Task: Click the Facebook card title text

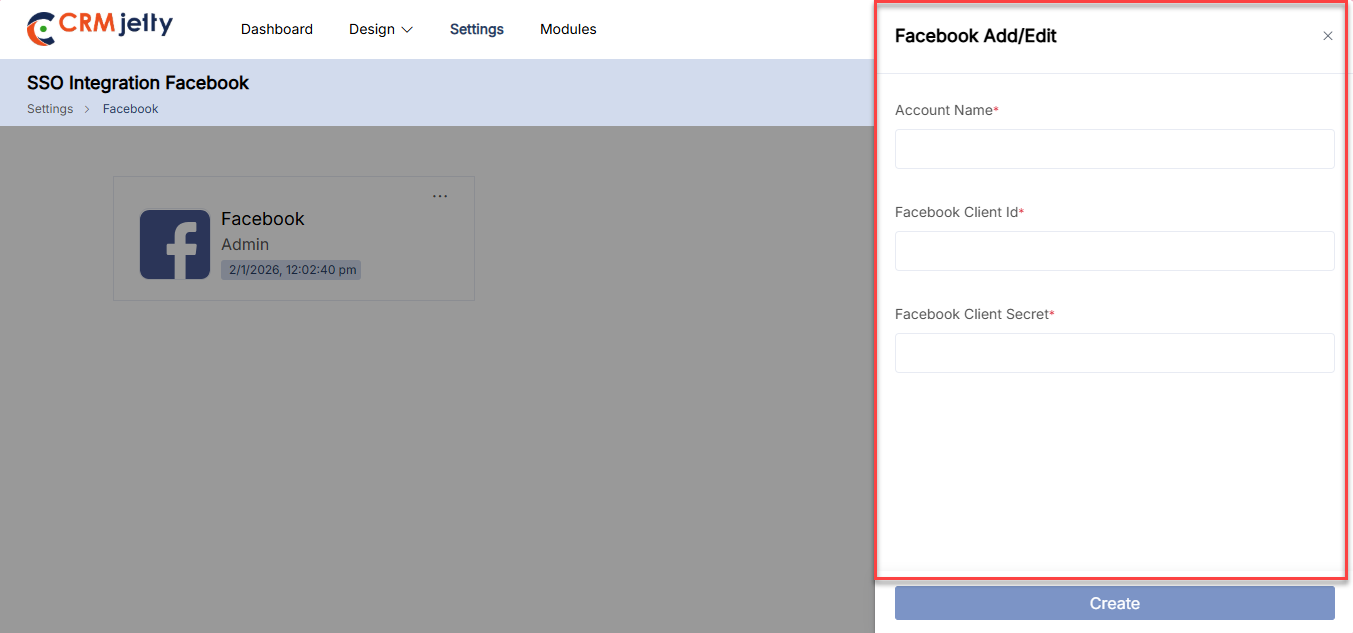Action: (263, 219)
